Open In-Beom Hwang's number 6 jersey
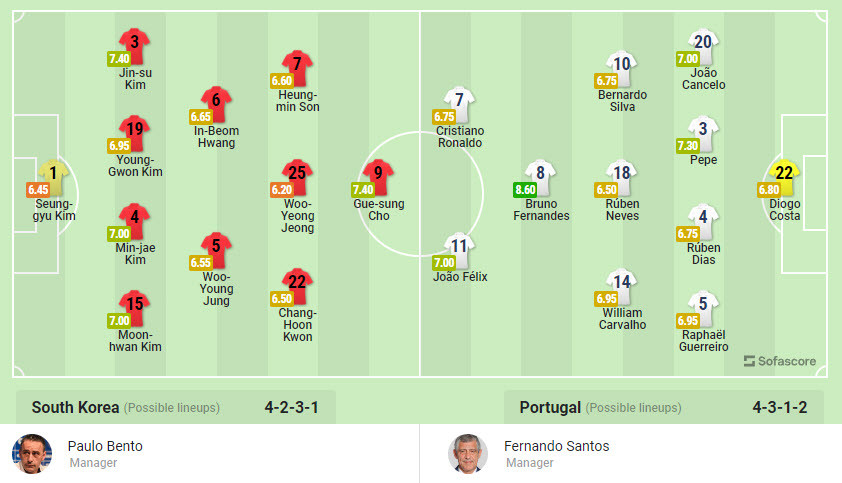This screenshot has width=842, height=483. tap(215, 102)
